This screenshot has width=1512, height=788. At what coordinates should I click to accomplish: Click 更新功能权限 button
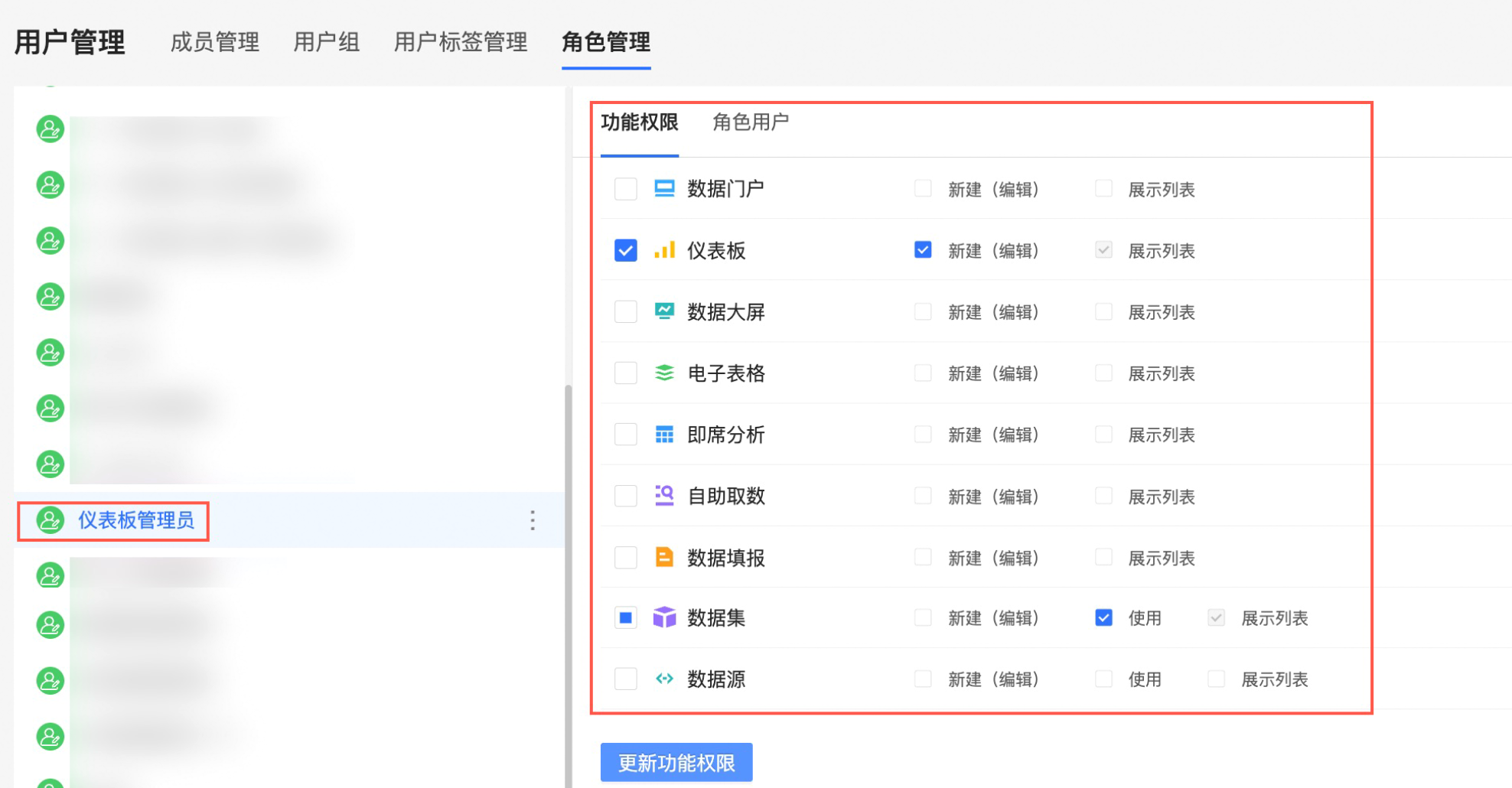[x=676, y=763]
